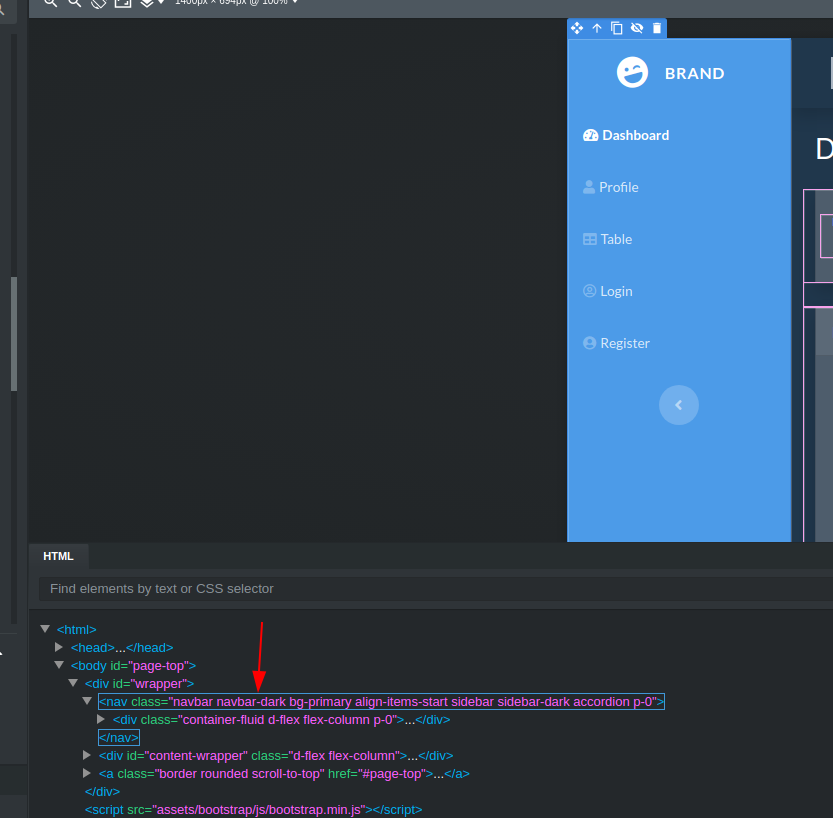Duplicate the selected nav element

pos(617,28)
